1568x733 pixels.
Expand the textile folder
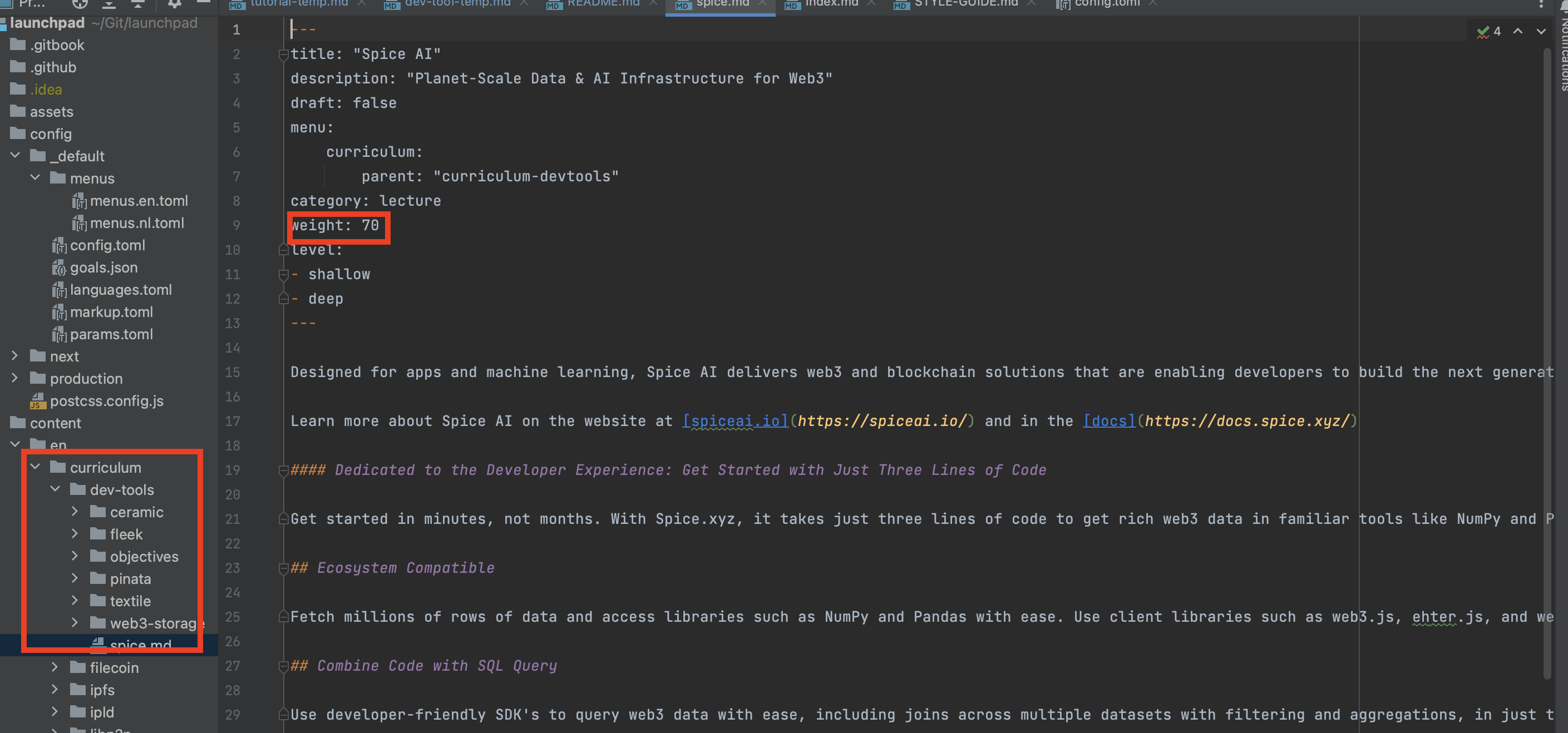coord(75,601)
